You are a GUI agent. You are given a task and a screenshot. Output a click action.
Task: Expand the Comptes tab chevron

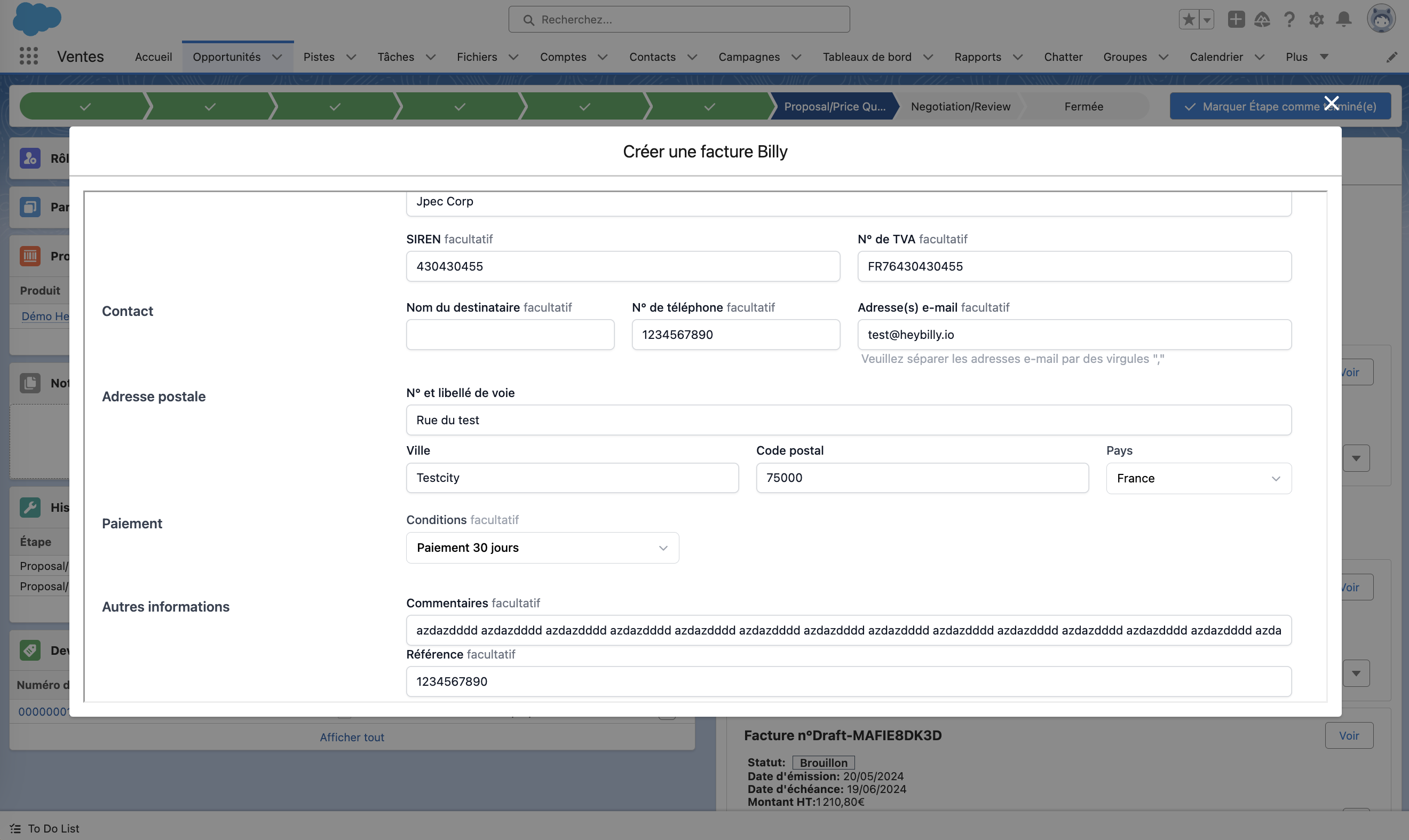pos(603,57)
